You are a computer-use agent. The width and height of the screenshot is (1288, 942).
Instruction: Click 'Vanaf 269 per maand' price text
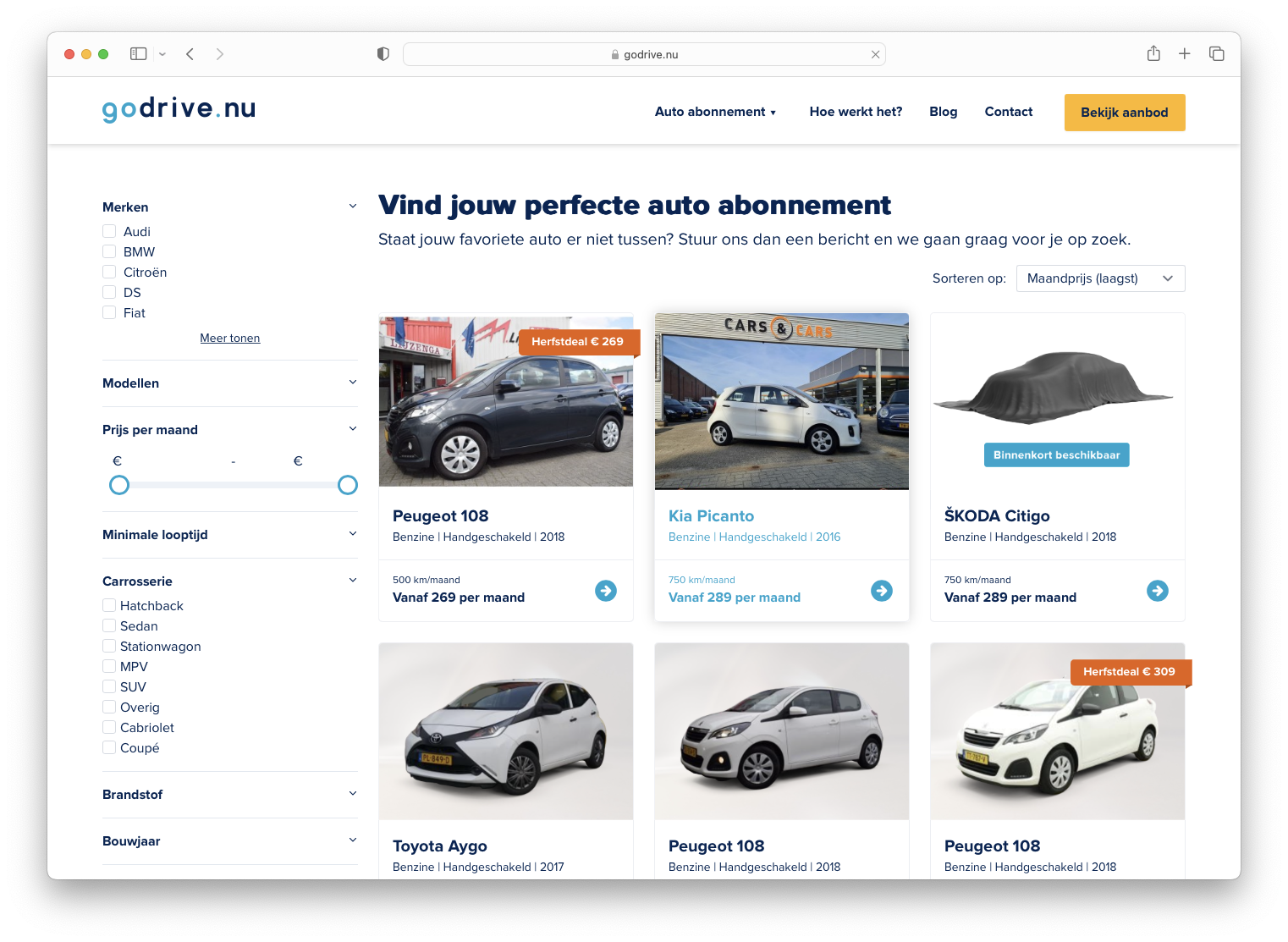point(459,598)
